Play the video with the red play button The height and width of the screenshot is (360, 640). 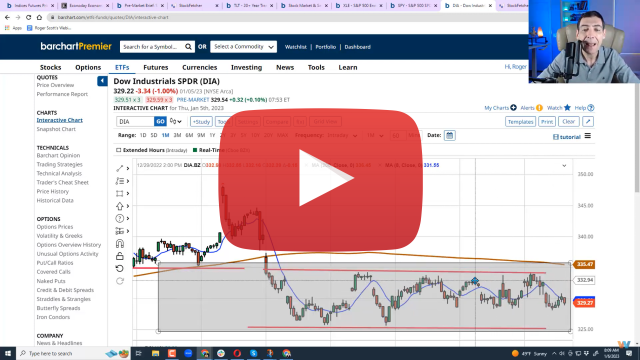[320, 179]
